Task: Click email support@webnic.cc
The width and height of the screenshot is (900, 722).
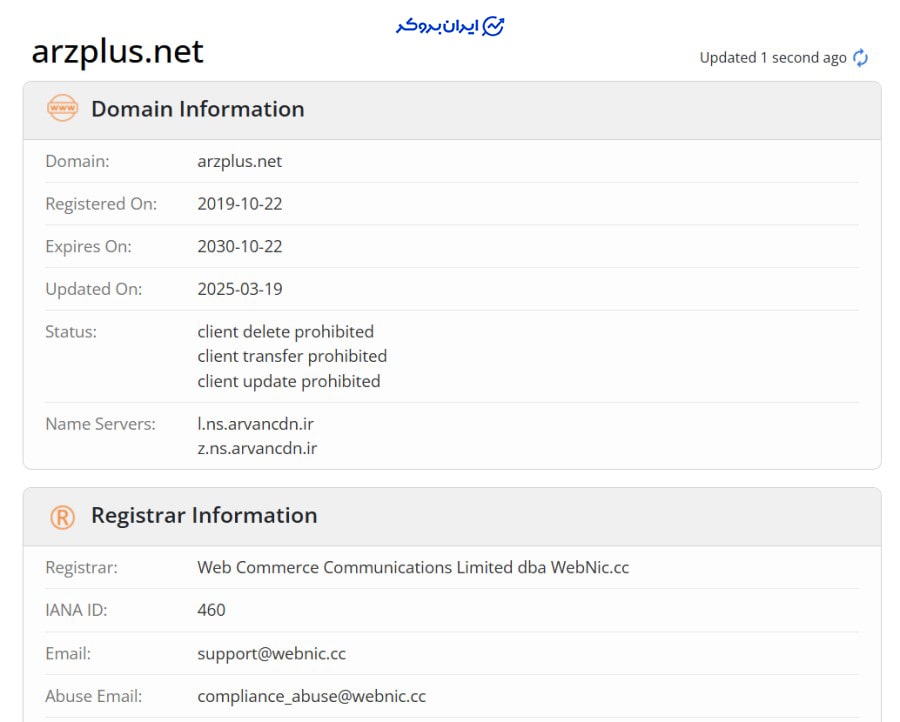Action: tap(271, 653)
